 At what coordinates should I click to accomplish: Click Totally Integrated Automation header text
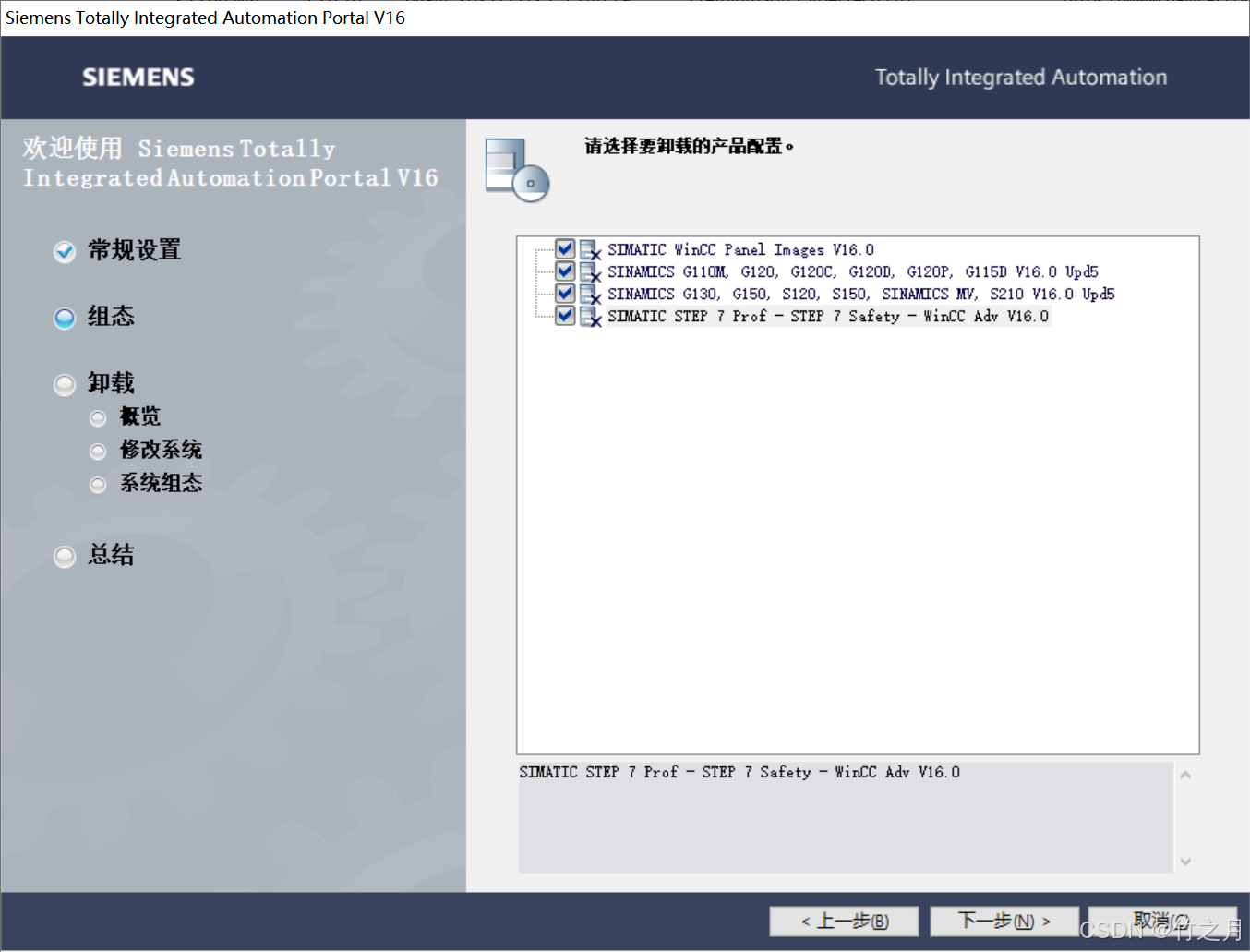(x=1021, y=78)
